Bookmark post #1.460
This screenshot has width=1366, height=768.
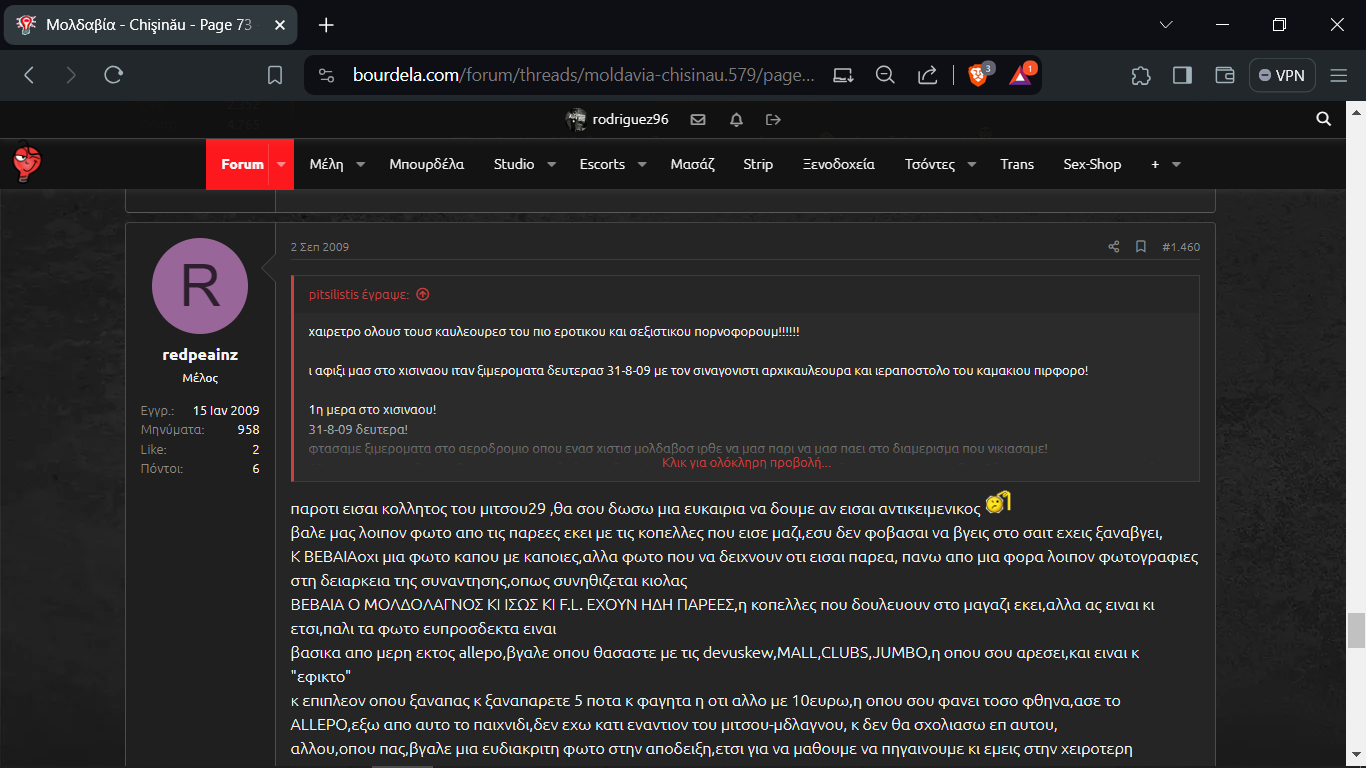[1141, 247]
